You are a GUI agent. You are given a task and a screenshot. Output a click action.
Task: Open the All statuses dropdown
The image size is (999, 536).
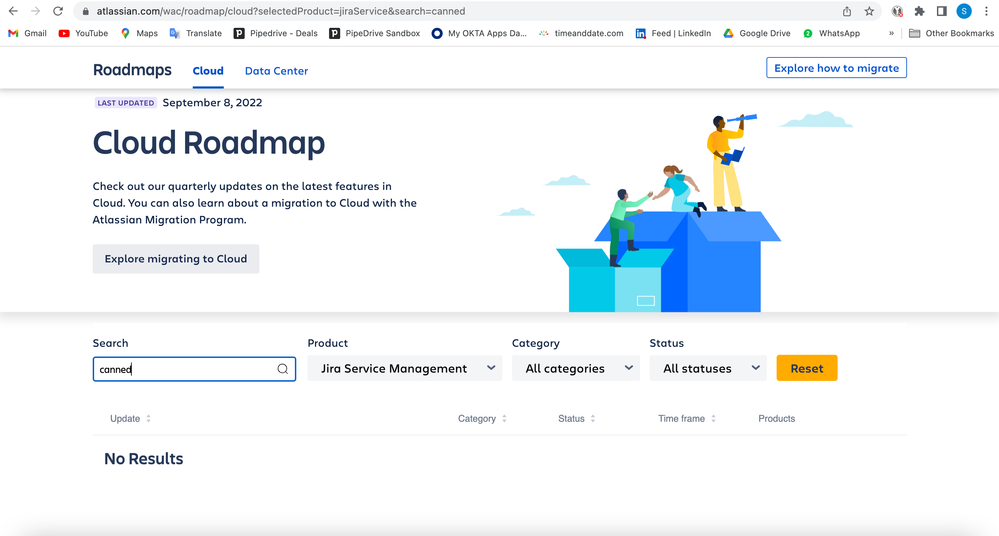click(708, 368)
